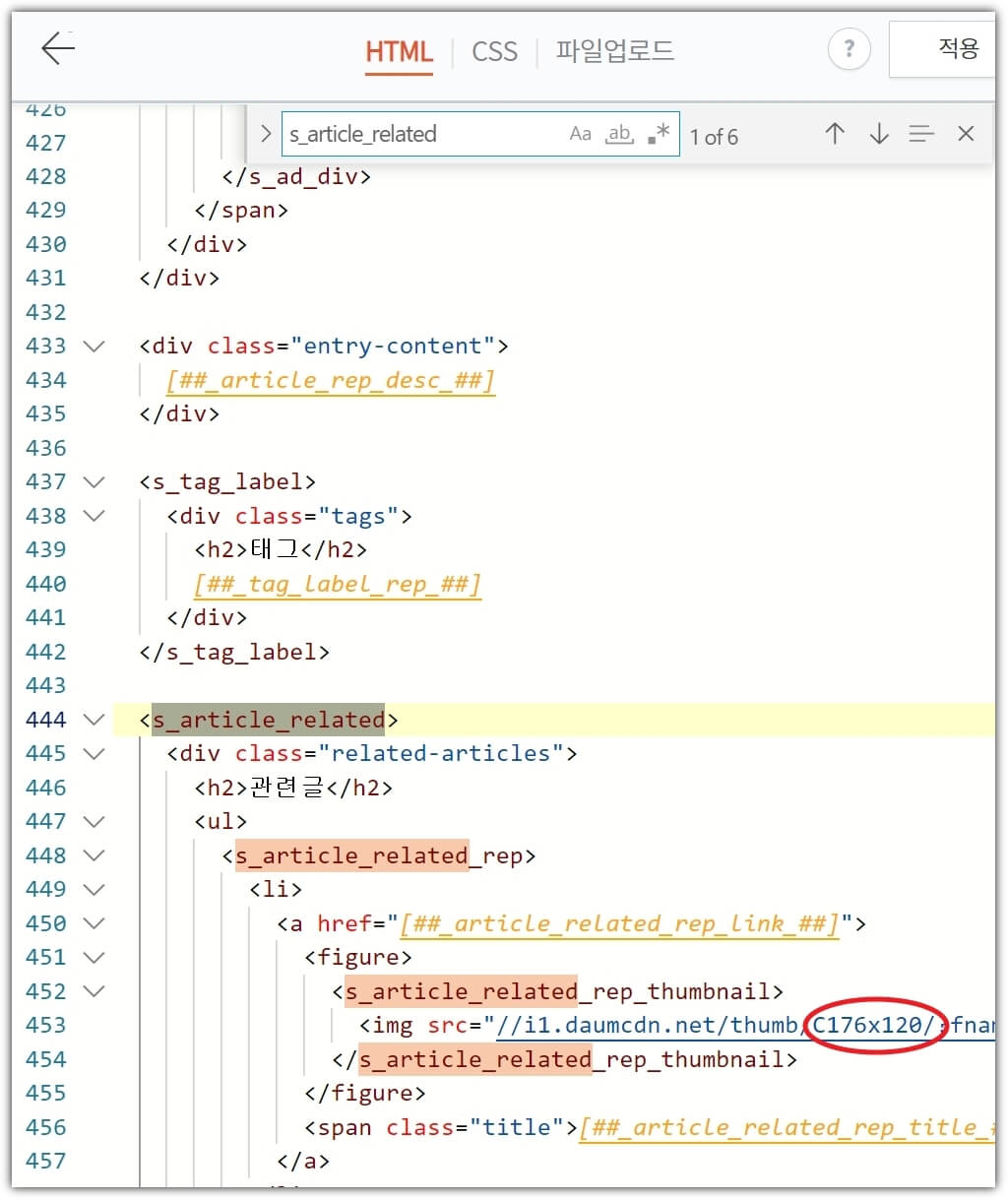Enable regular expression (.*) search mode
The image size is (1008, 1200).
point(658,134)
